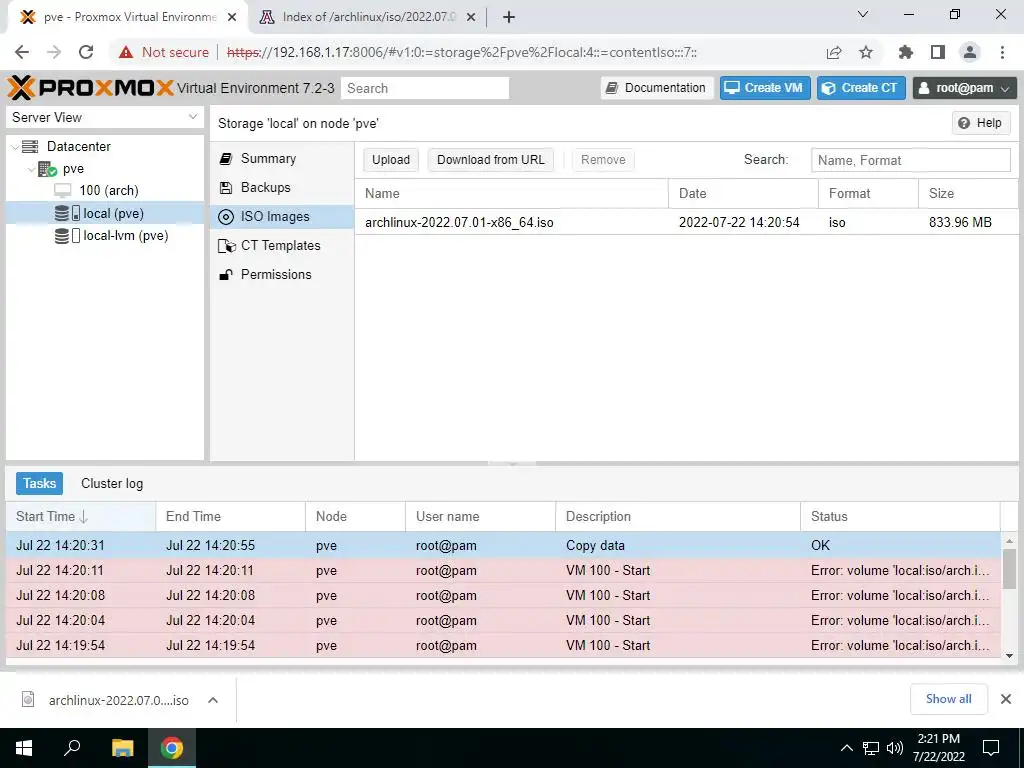Sort ISO list by Name column
This screenshot has width=1024, height=768.
[512, 193]
